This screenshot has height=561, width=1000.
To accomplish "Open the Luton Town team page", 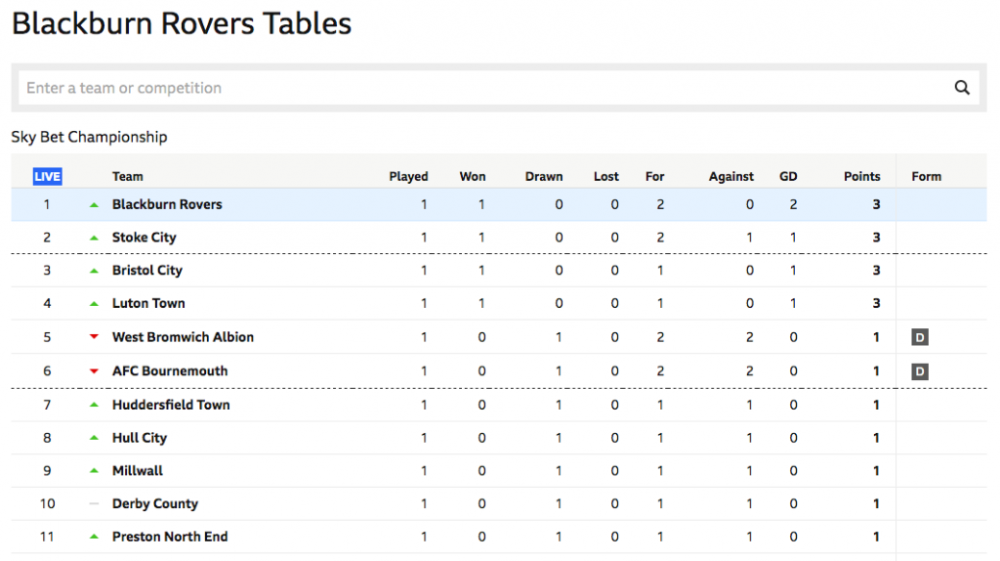I will [x=148, y=303].
